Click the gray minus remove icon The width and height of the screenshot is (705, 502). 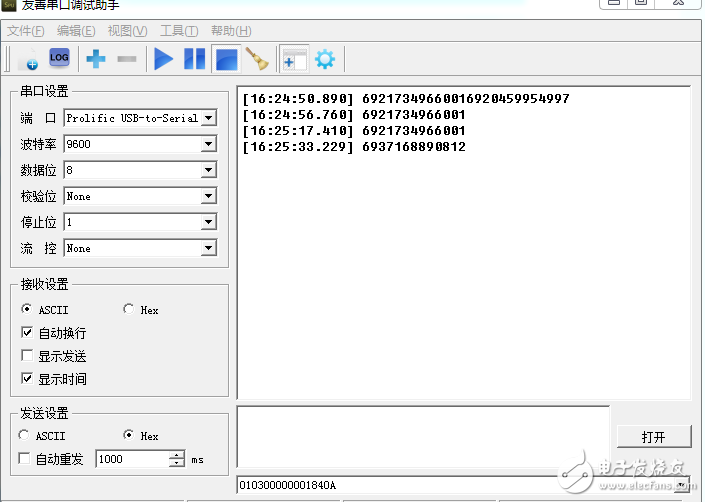point(127,59)
